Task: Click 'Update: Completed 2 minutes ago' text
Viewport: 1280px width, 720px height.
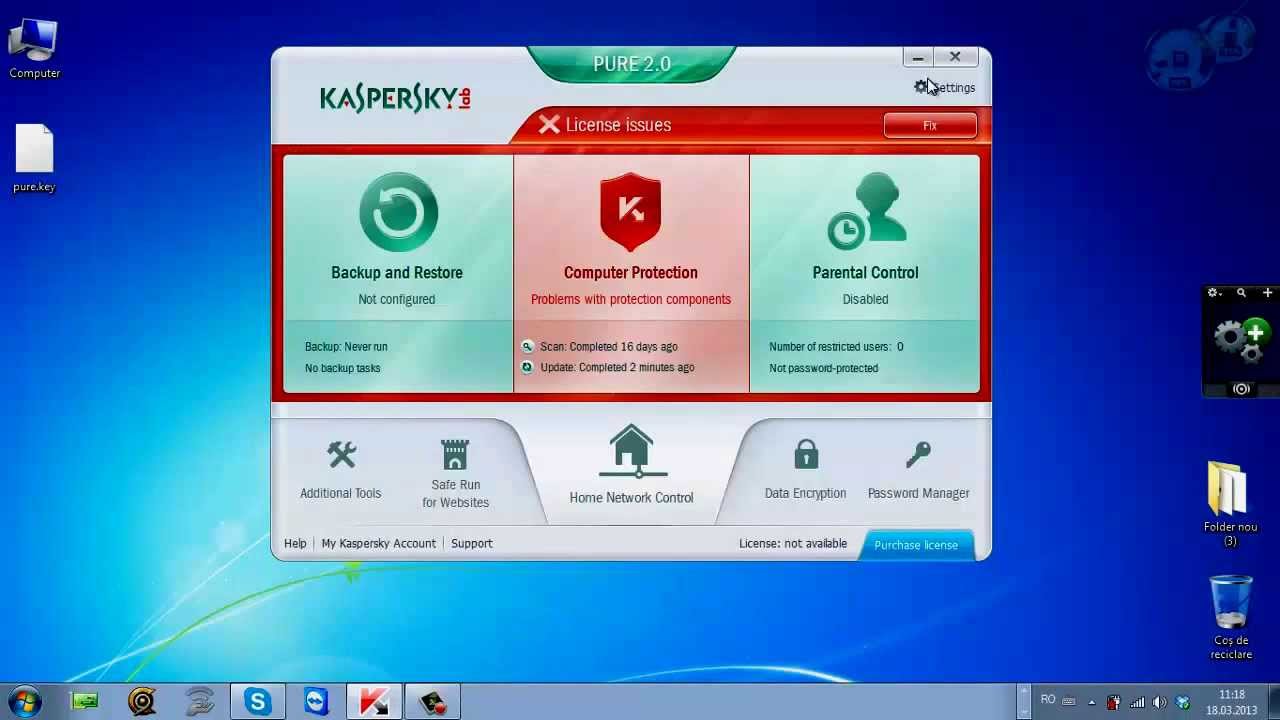Action: [x=617, y=367]
